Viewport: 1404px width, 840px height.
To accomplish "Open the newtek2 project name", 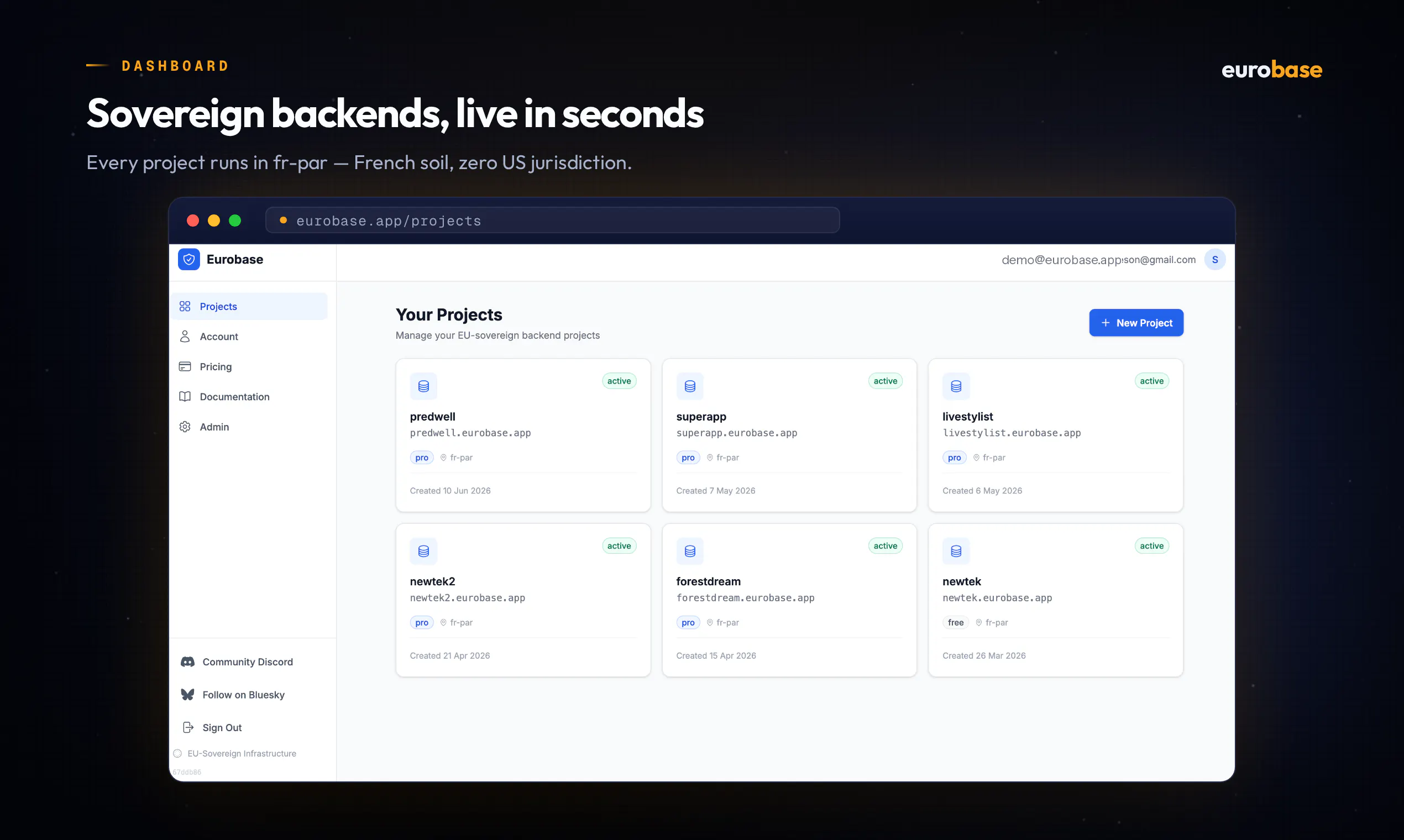I will point(432,581).
